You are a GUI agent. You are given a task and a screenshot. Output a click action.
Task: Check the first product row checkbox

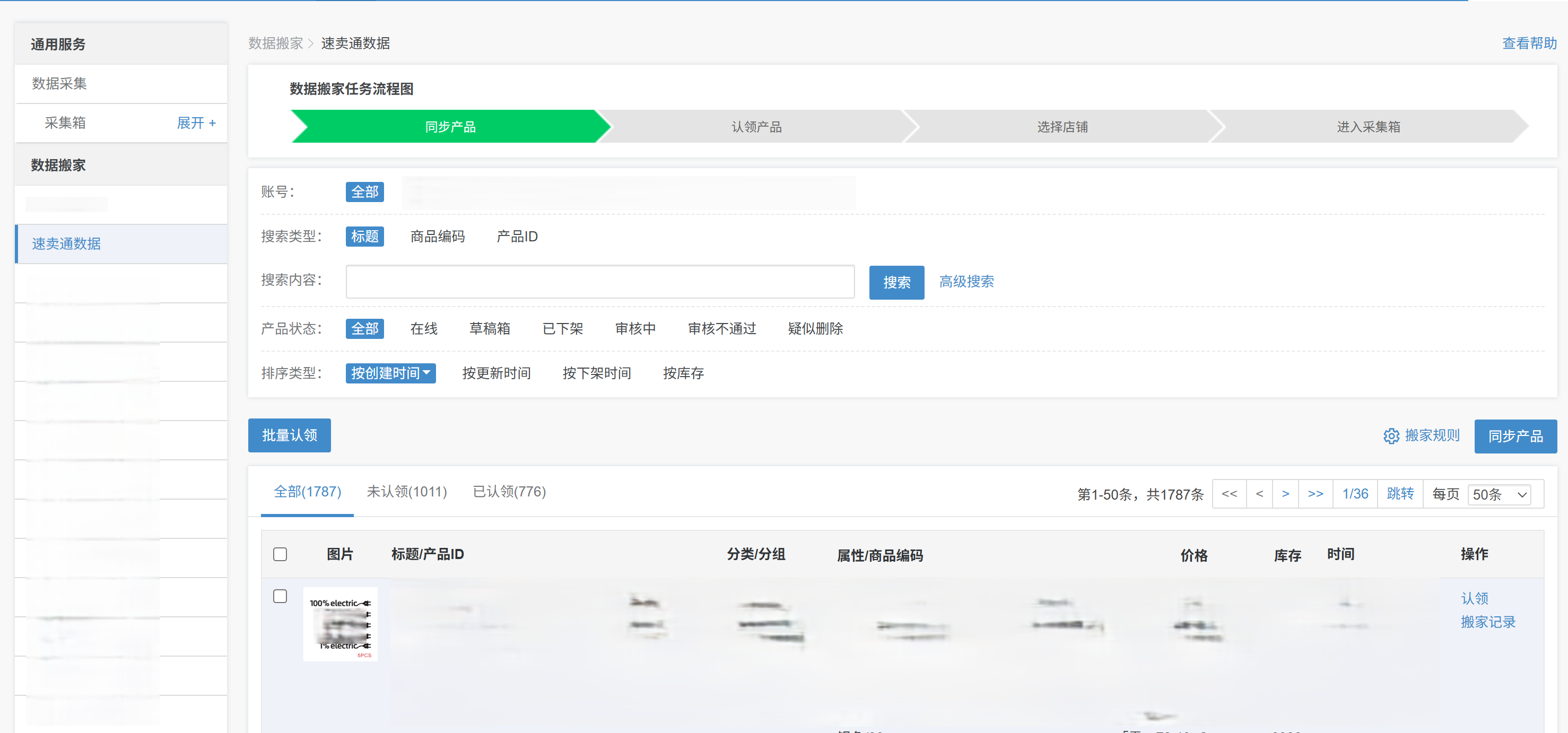(x=280, y=596)
